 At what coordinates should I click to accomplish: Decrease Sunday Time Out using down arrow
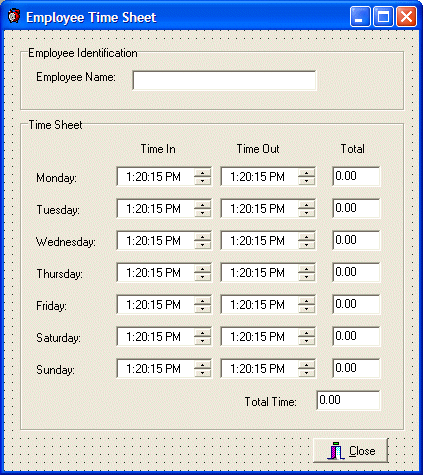[x=307, y=373]
